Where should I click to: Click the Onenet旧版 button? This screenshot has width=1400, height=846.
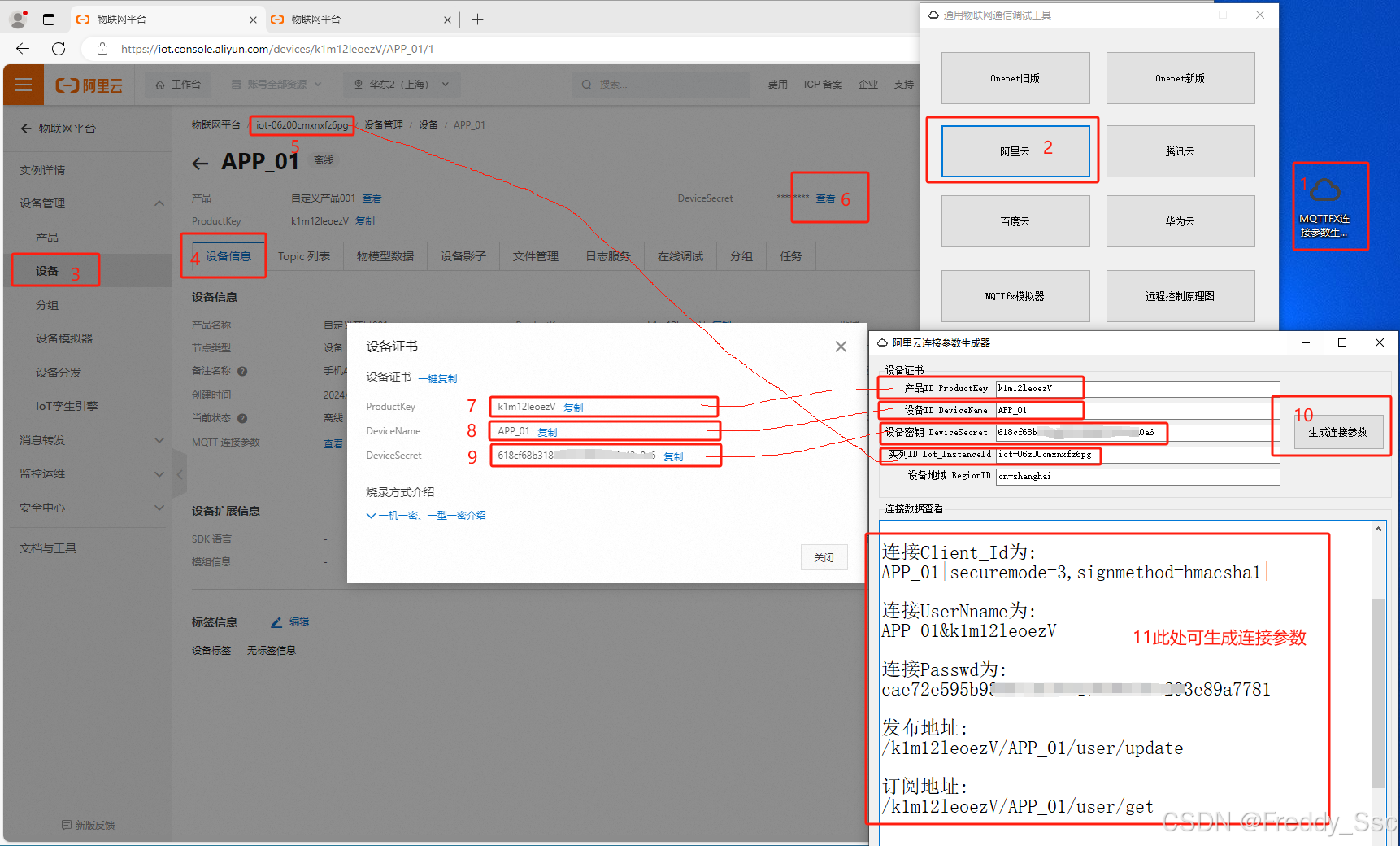pos(1015,78)
